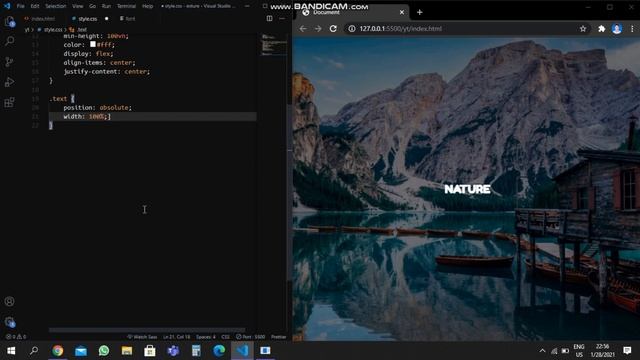Viewport: 640px width, 360px height.
Task: Open the Chrome three-dot menu
Action: [632, 29]
